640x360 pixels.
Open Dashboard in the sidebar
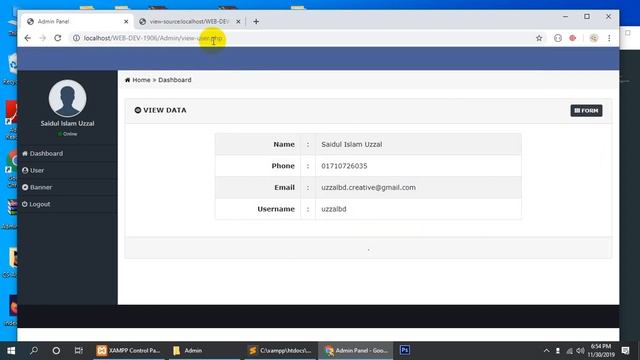point(42,153)
